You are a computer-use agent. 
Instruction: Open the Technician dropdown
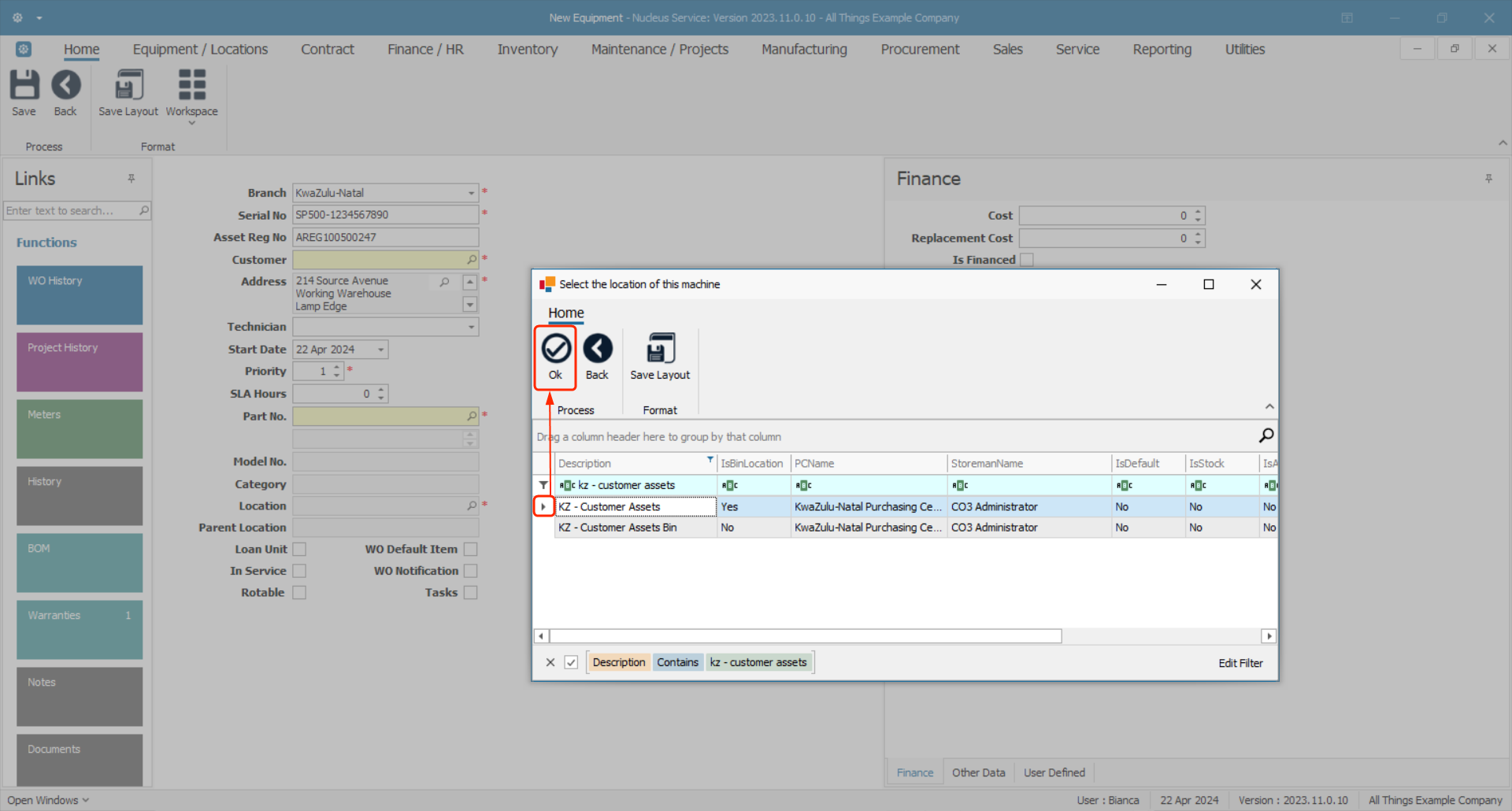coord(471,327)
